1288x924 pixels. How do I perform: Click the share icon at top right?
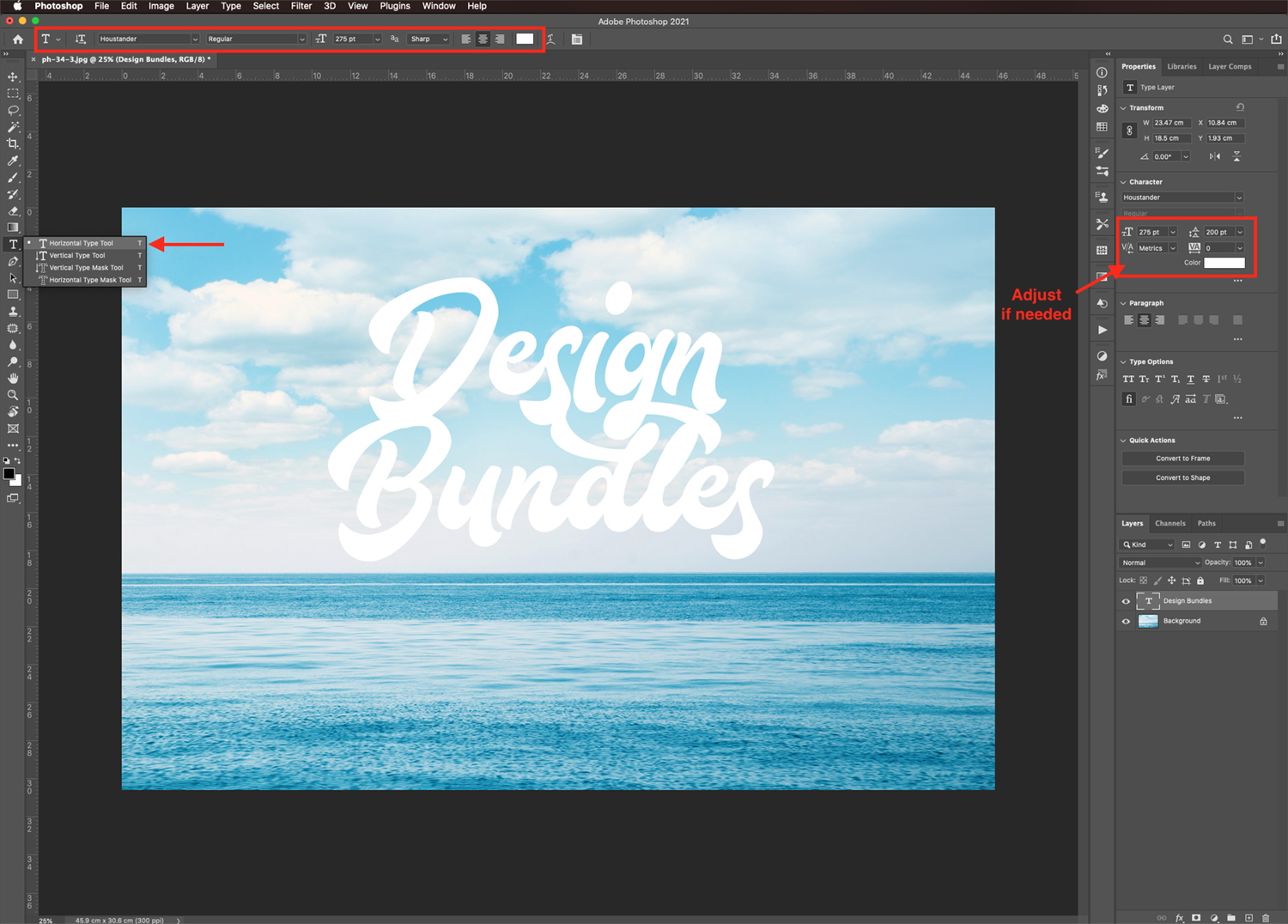[1276, 39]
